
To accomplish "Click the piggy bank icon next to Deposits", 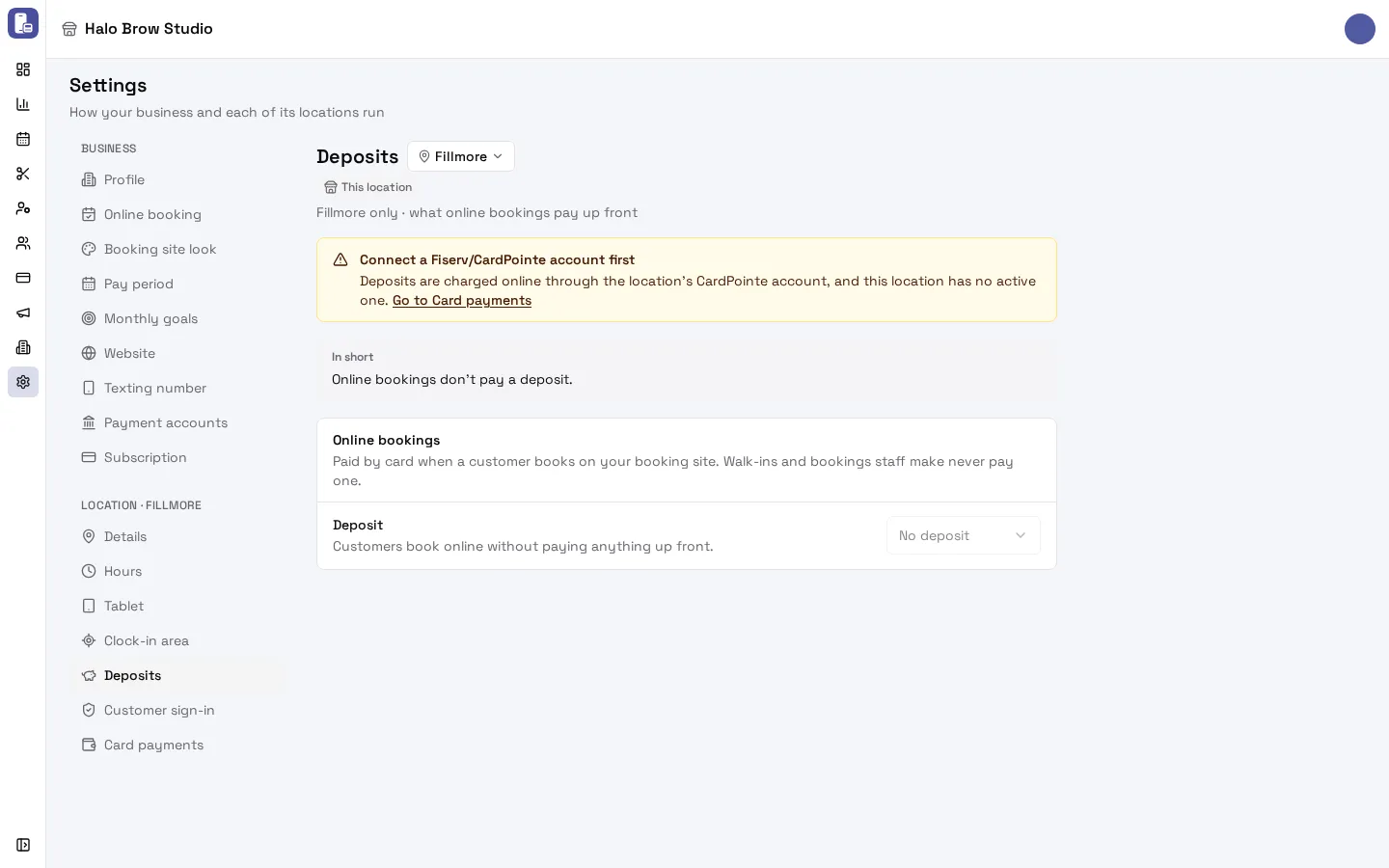I will (x=89, y=675).
